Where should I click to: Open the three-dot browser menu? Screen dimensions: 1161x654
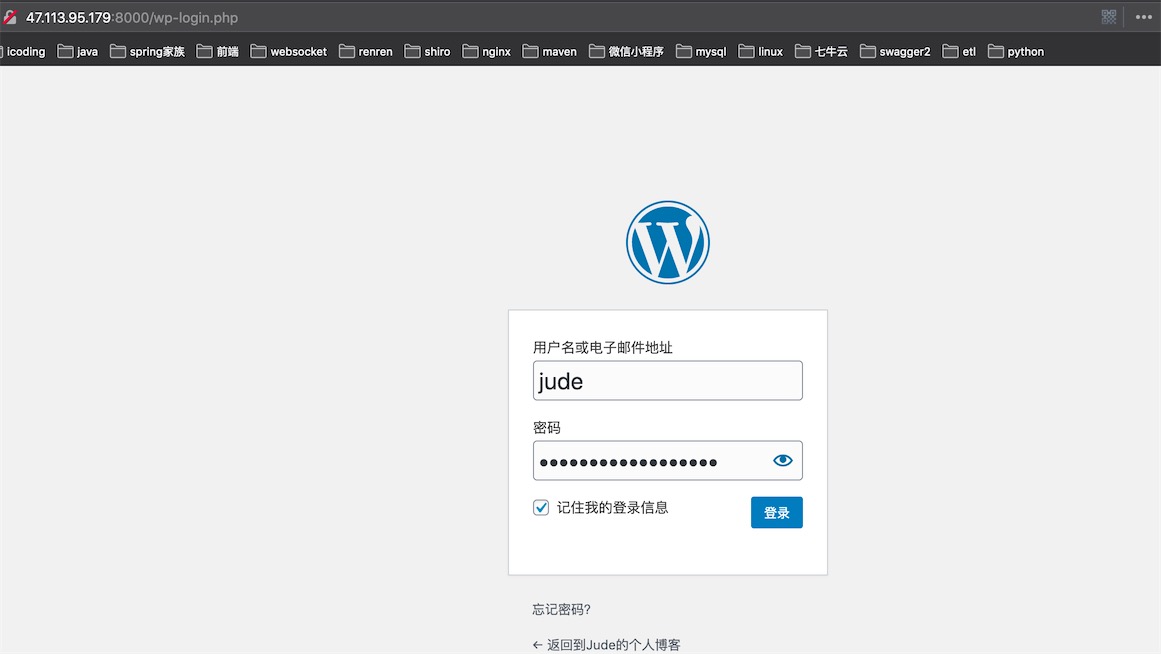(1143, 17)
